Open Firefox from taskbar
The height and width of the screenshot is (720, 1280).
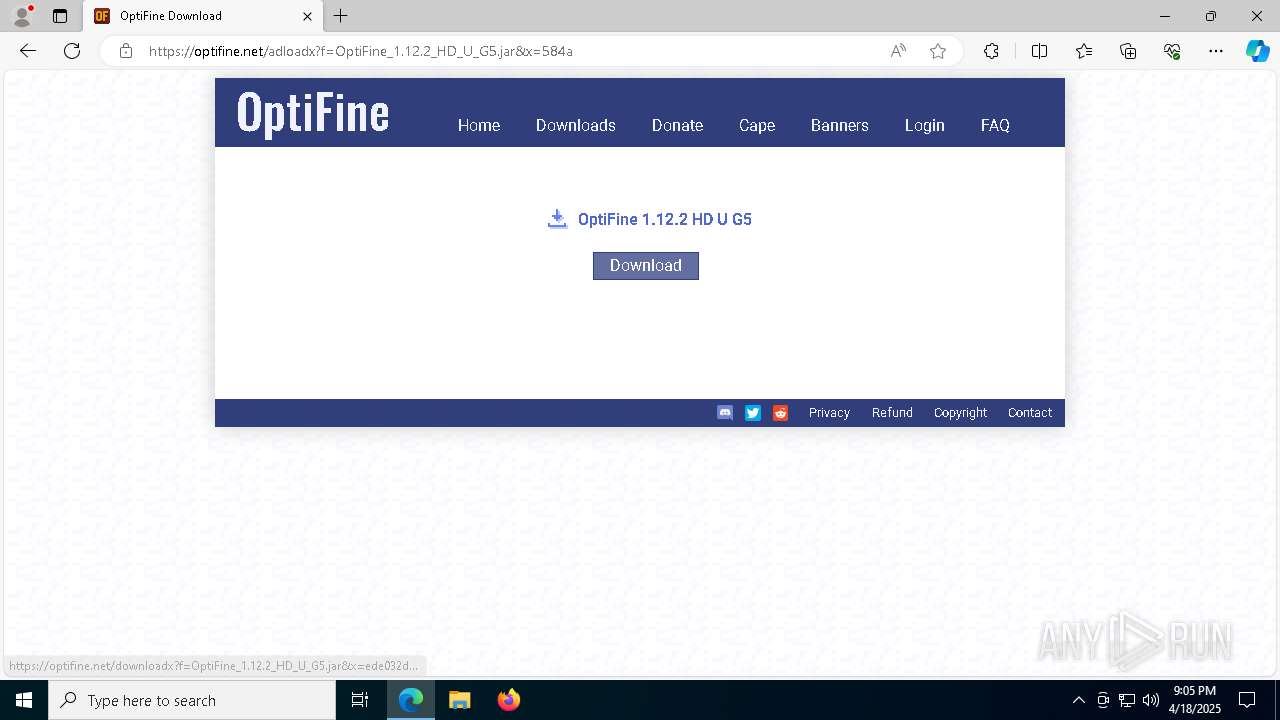[508, 700]
